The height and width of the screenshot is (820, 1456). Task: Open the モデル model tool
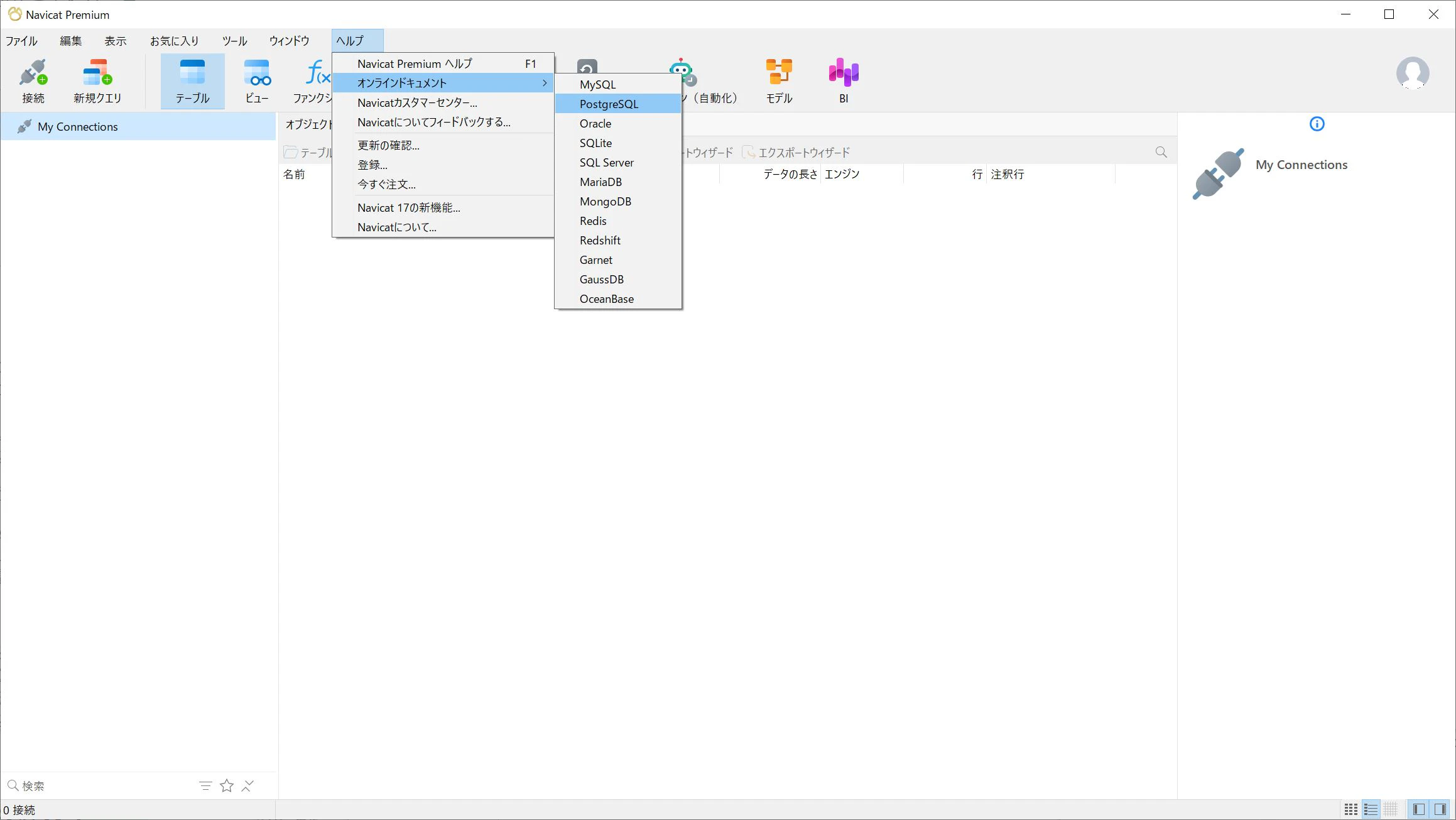click(779, 80)
